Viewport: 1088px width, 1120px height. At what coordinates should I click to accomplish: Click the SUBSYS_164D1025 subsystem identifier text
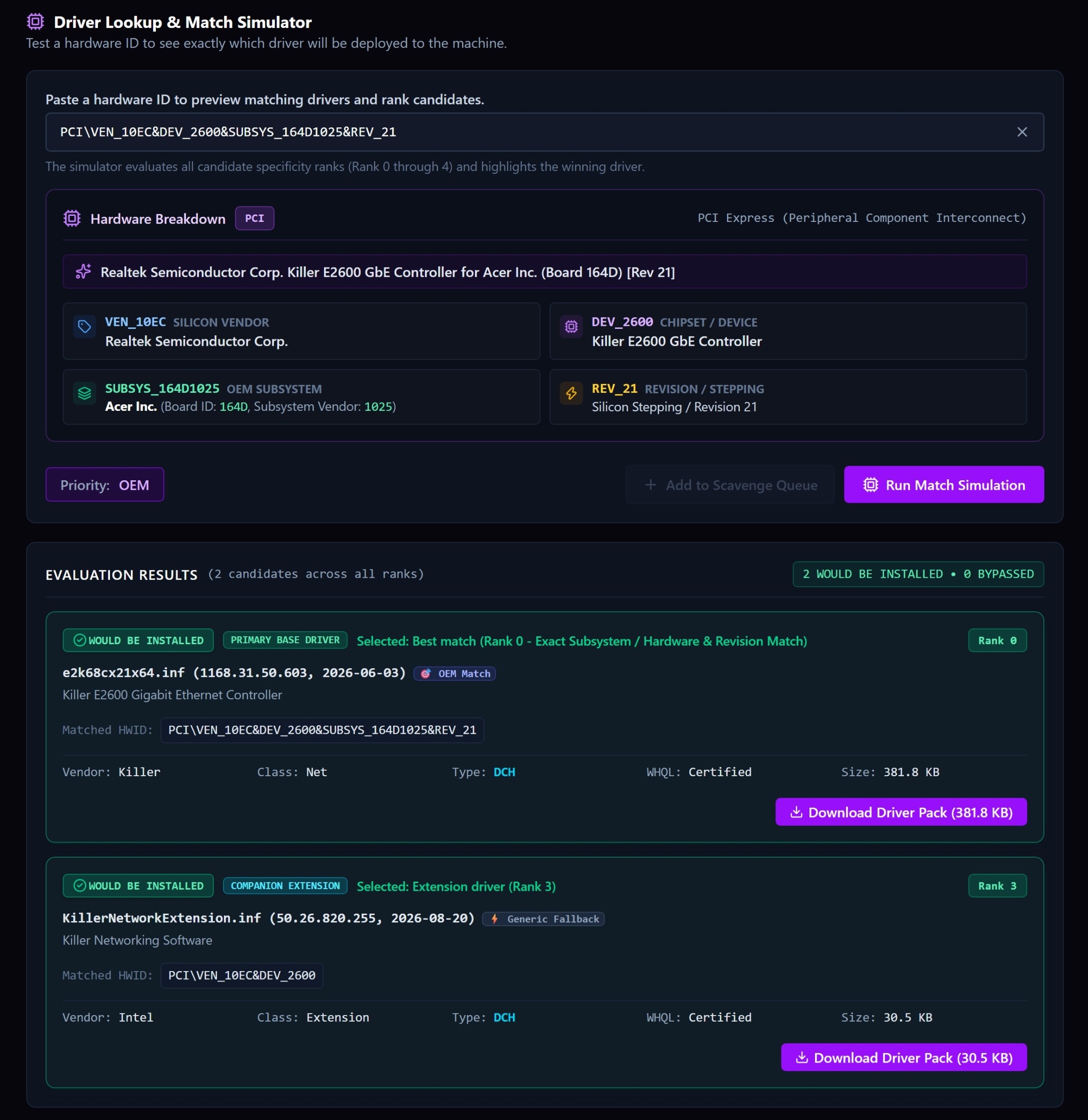tap(162, 388)
